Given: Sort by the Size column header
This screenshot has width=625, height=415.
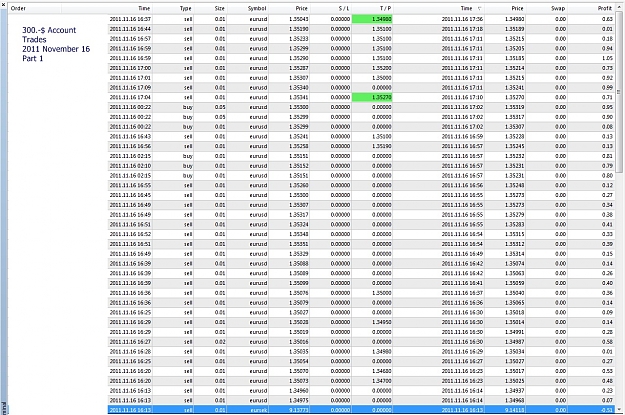Looking at the screenshot, I should 220,8.
